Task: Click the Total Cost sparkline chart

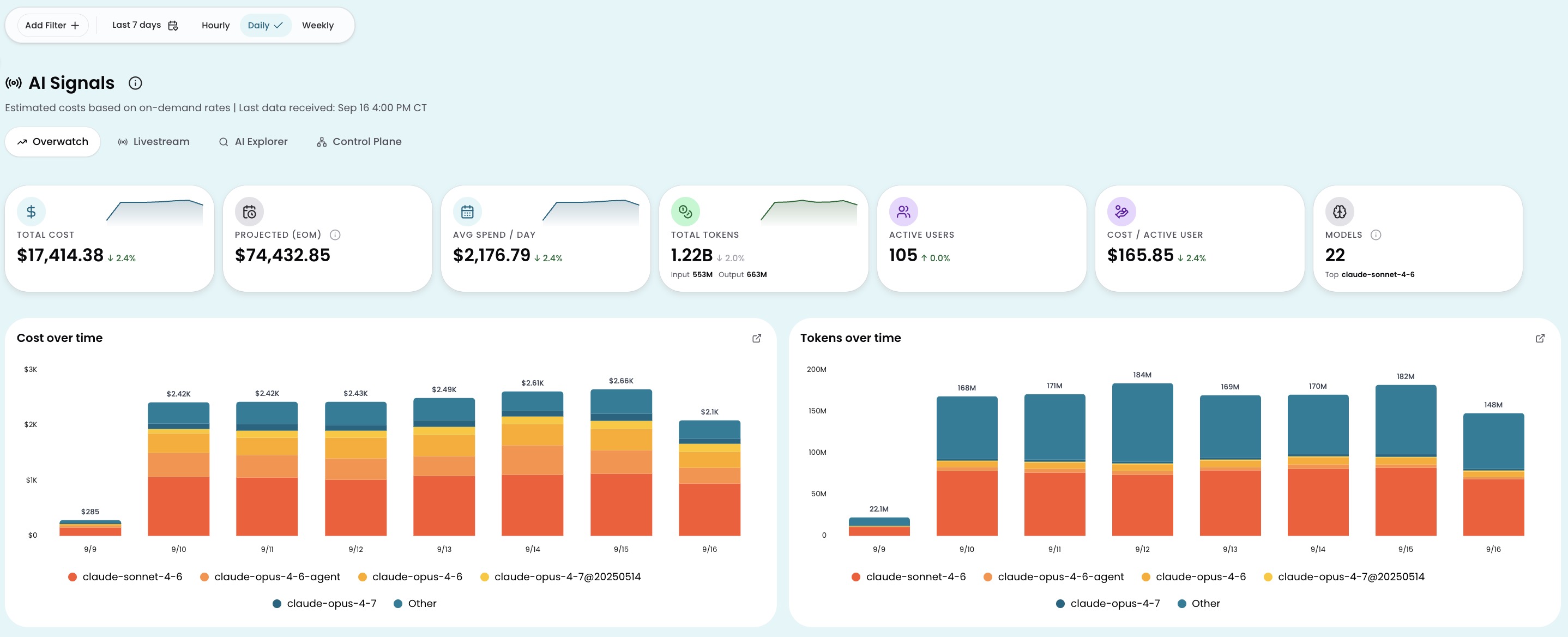Action: pyautogui.click(x=155, y=212)
